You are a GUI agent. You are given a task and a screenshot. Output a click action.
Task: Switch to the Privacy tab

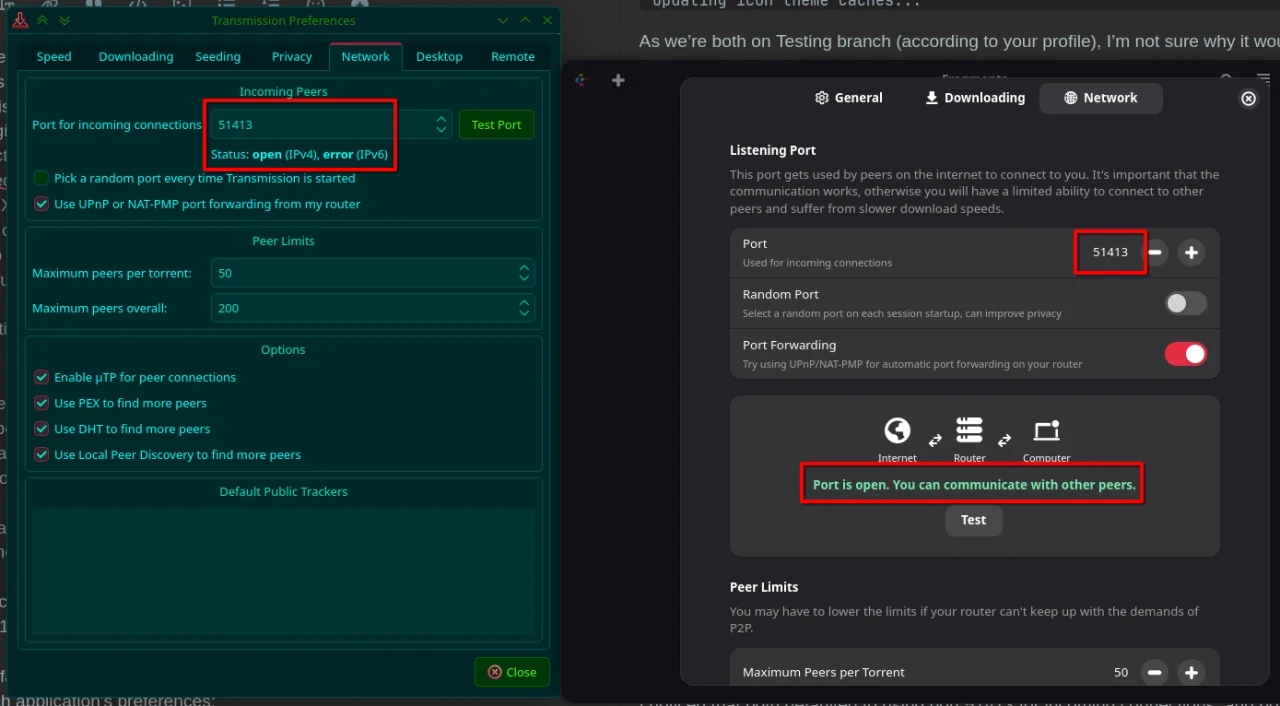coord(292,57)
